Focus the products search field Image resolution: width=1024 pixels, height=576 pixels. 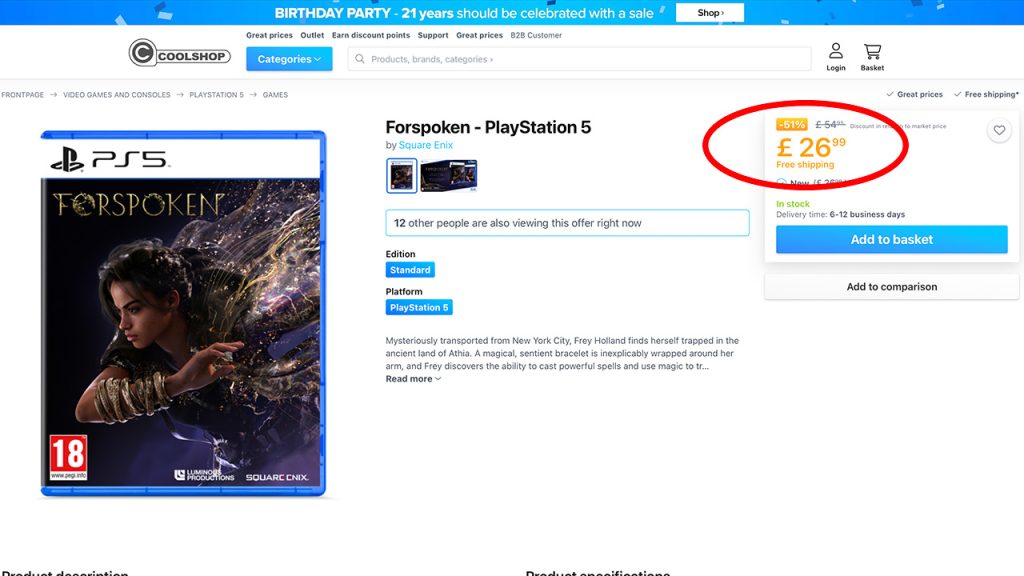tap(579, 59)
